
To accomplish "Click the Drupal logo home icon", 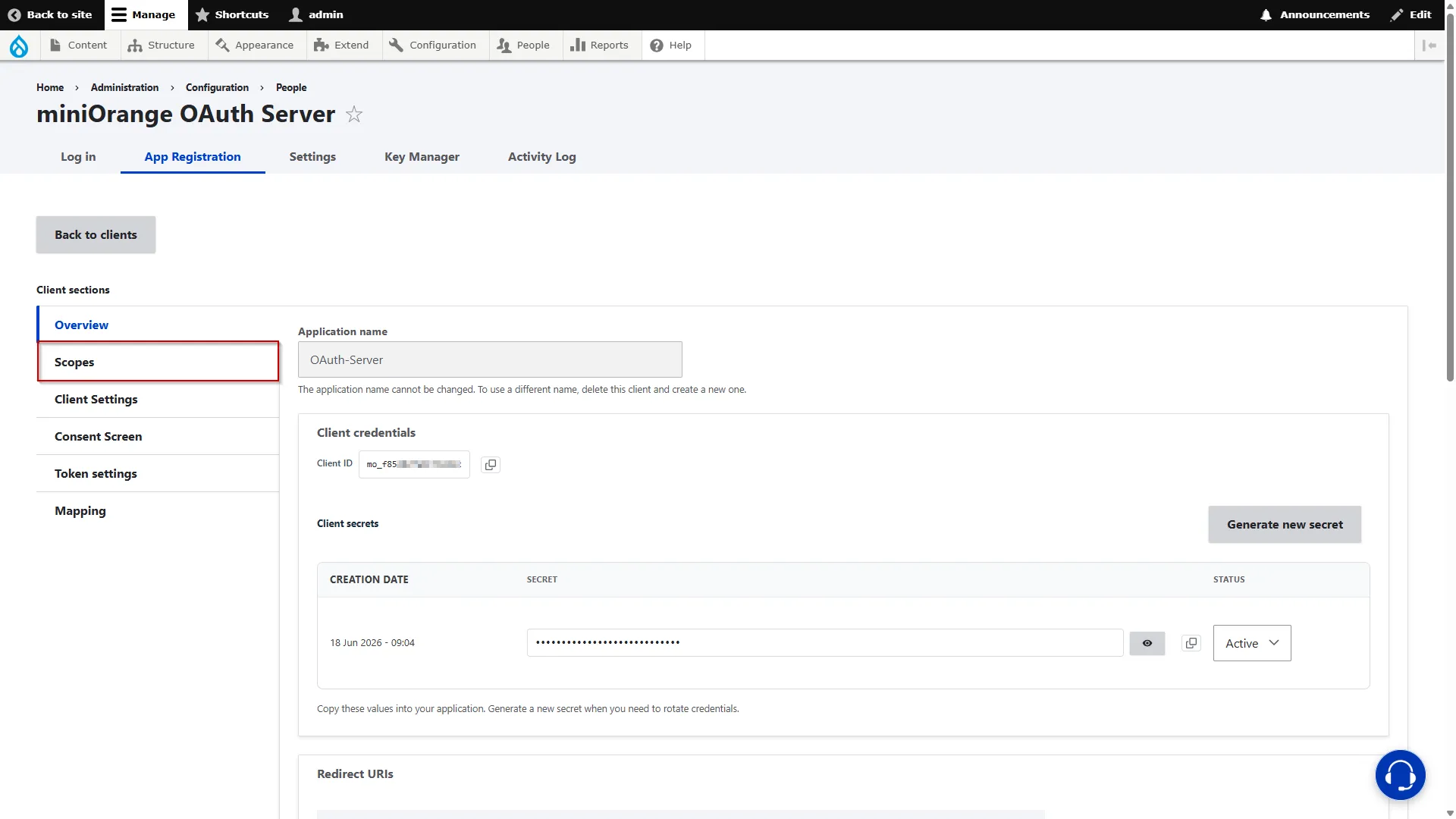I will 19,45.
